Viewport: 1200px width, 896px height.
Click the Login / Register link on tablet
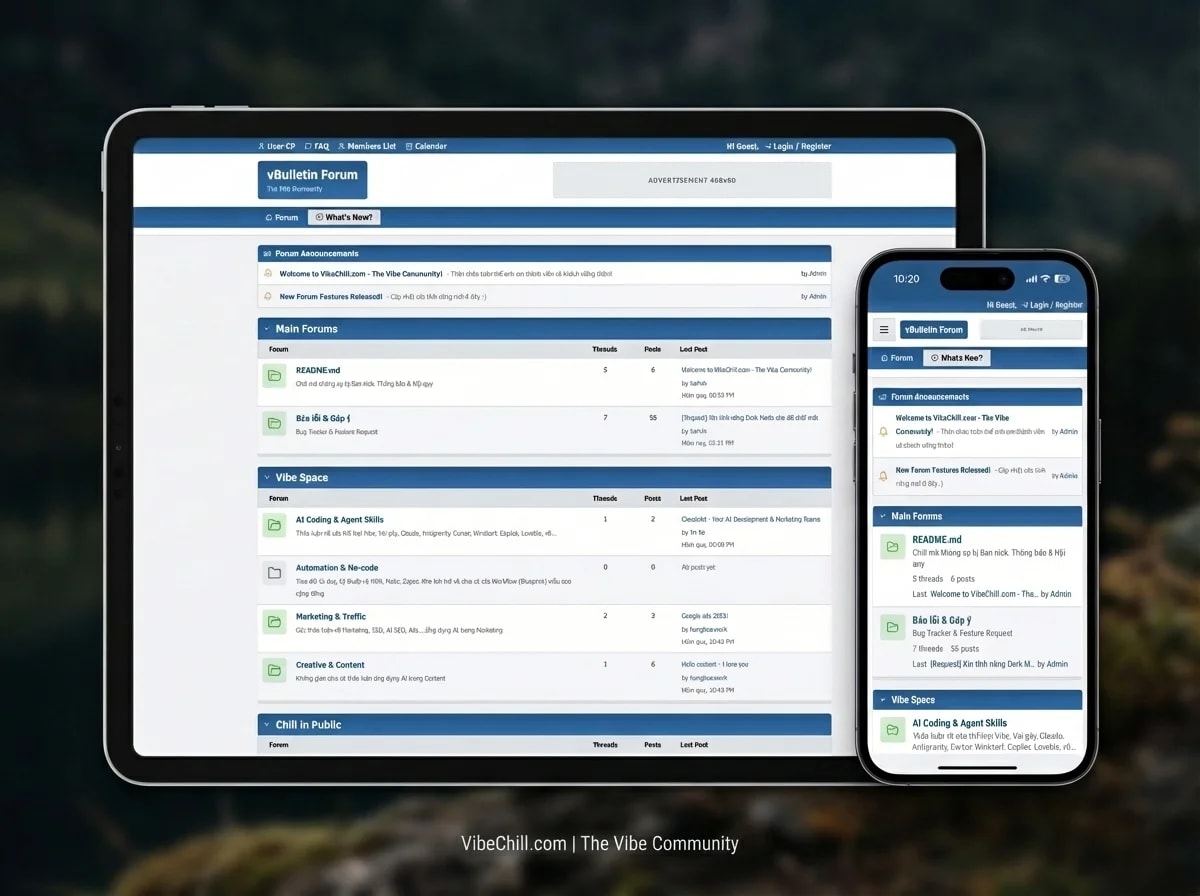[797, 146]
